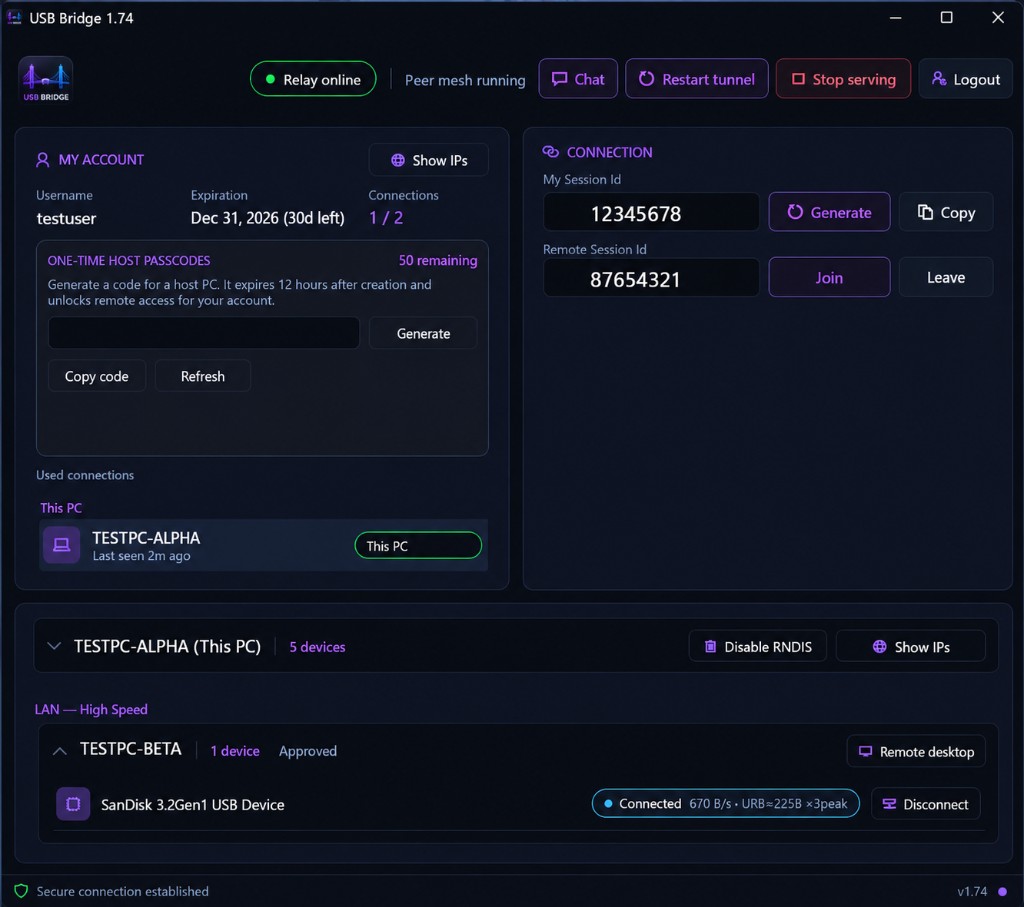Click the green This PC badge

point(418,545)
